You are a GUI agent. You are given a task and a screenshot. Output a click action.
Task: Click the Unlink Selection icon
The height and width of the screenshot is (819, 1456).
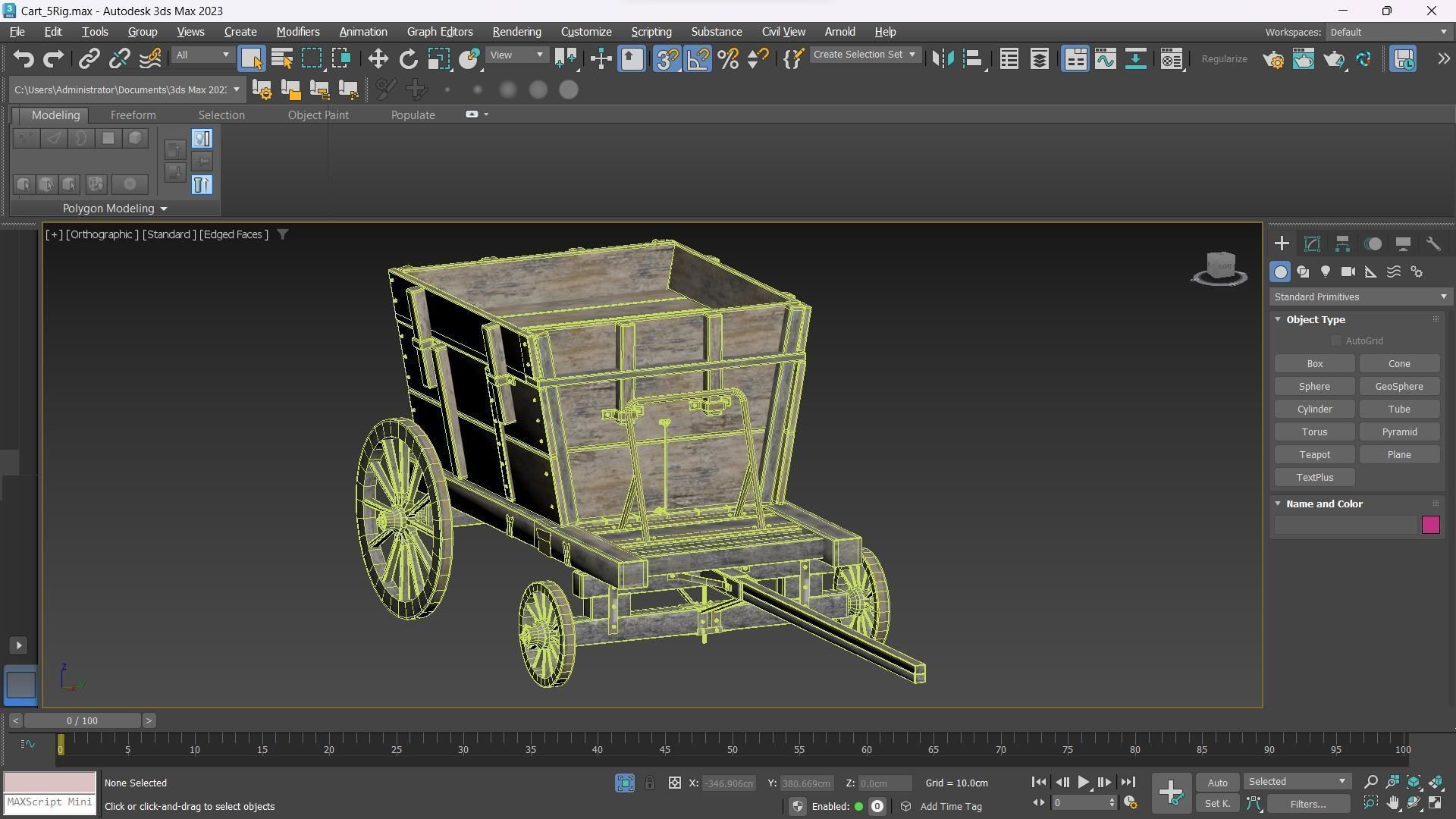pyautogui.click(x=119, y=58)
